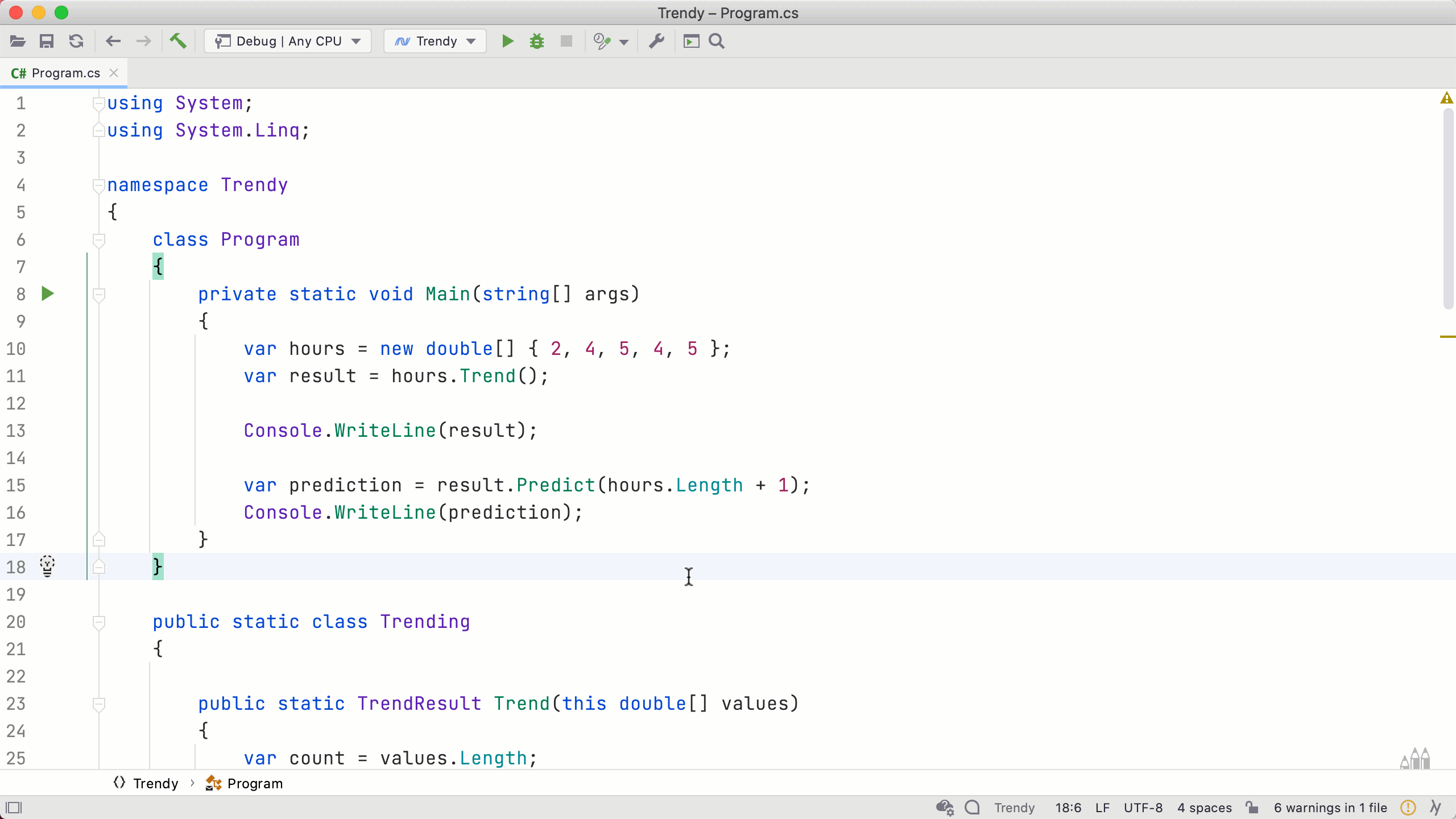Viewport: 1456px width, 819px height.
Task: Toggle tool windows icon in status bar
Action: (14, 808)
